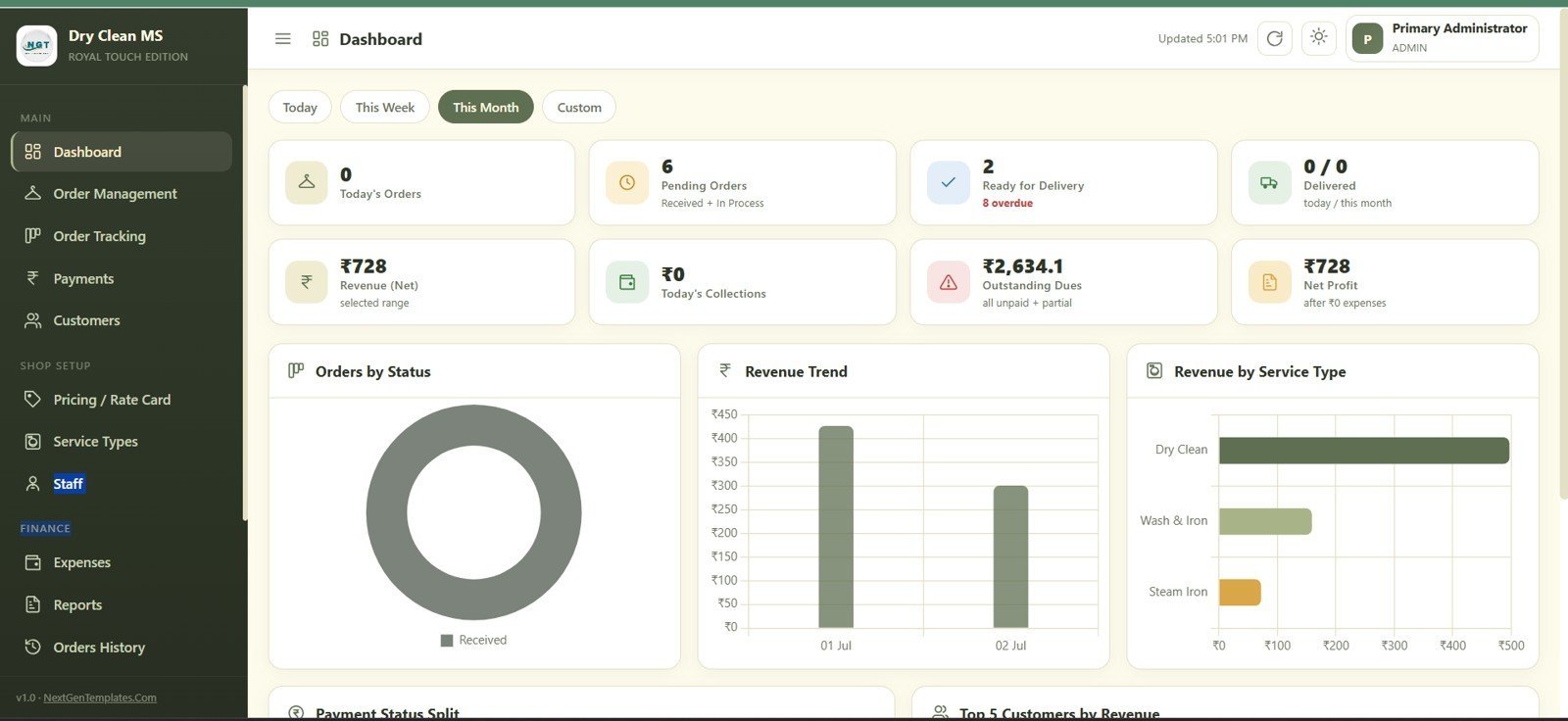This screenshot has height=721, width=1568.
Task: Select the Today date range filter
Action: (x=300, y=107)
